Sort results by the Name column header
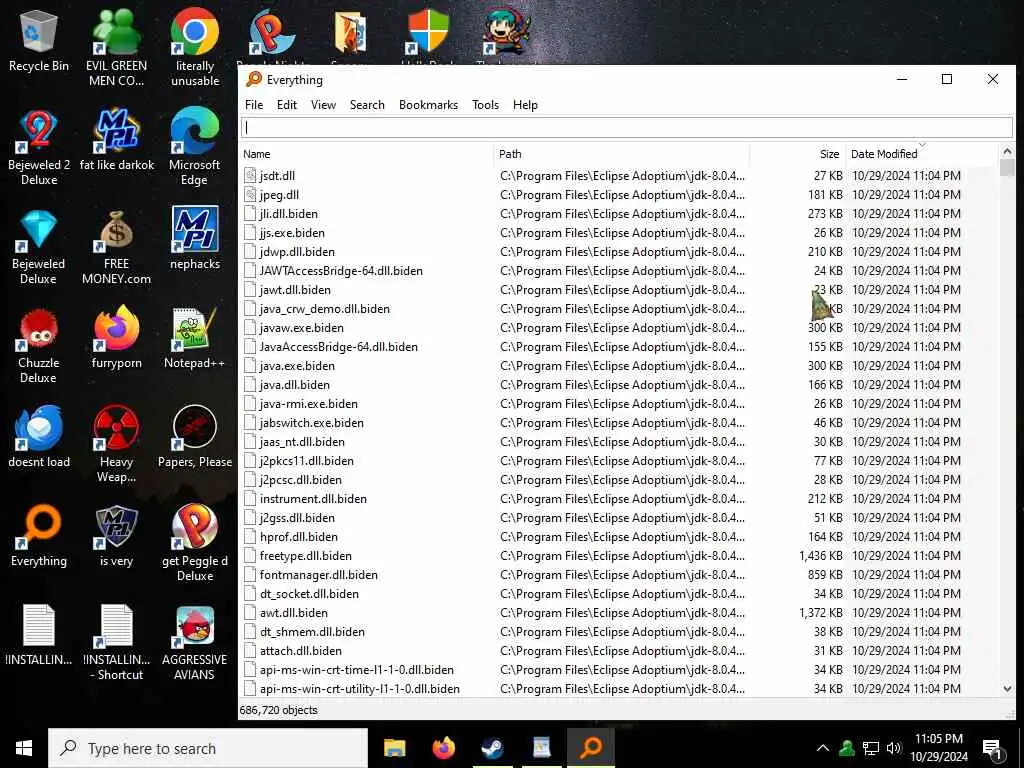1024x768 pixels. (x=366, y=154)
